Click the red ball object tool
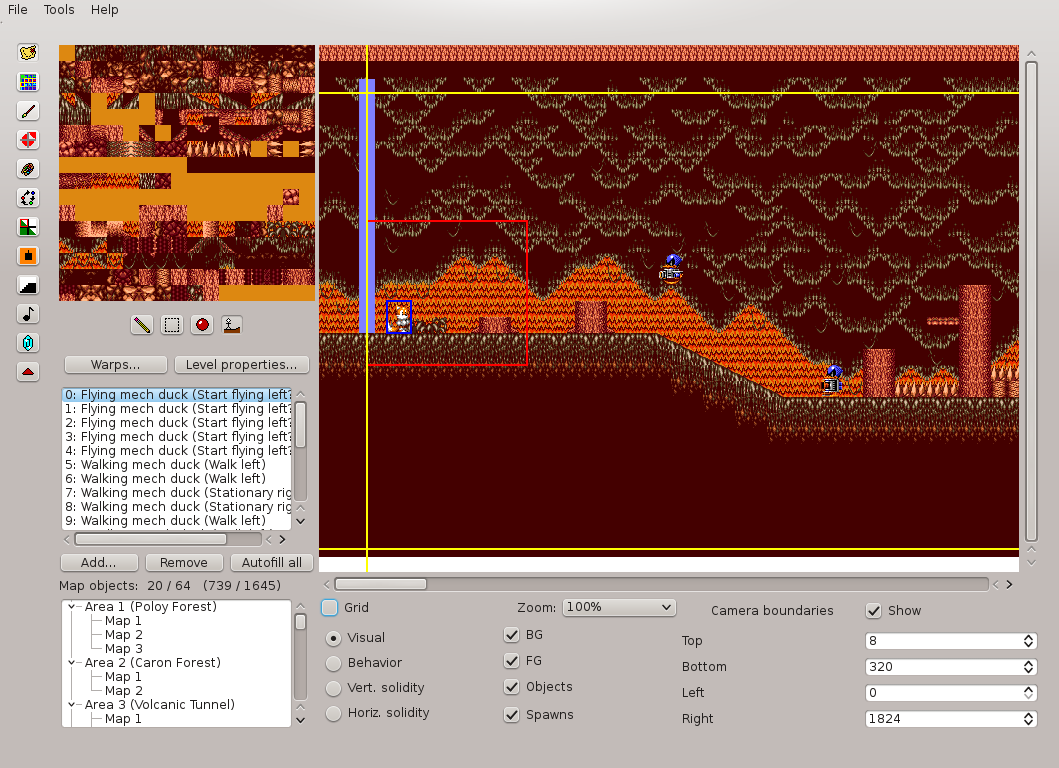 pyautogui.click(x=203, y=325)
